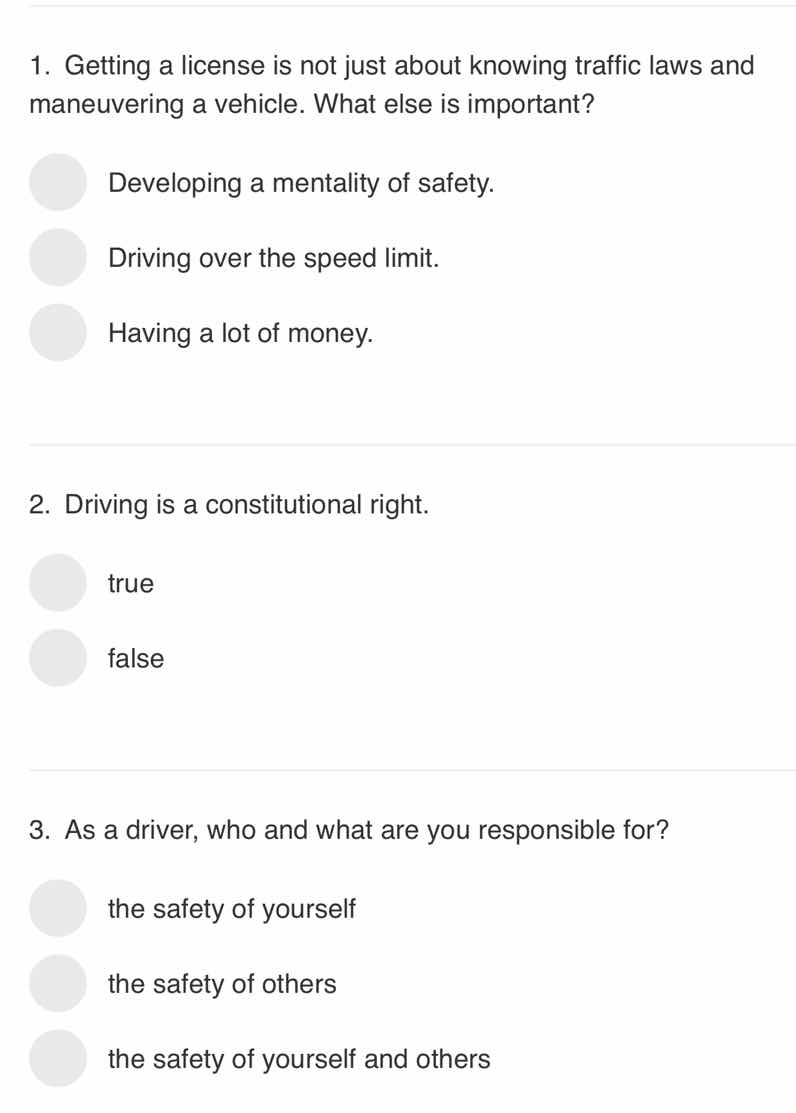Screen dimensions: 796x1113
Task: Click the divider line between questions 1 and 2
Action: (398, 445)
